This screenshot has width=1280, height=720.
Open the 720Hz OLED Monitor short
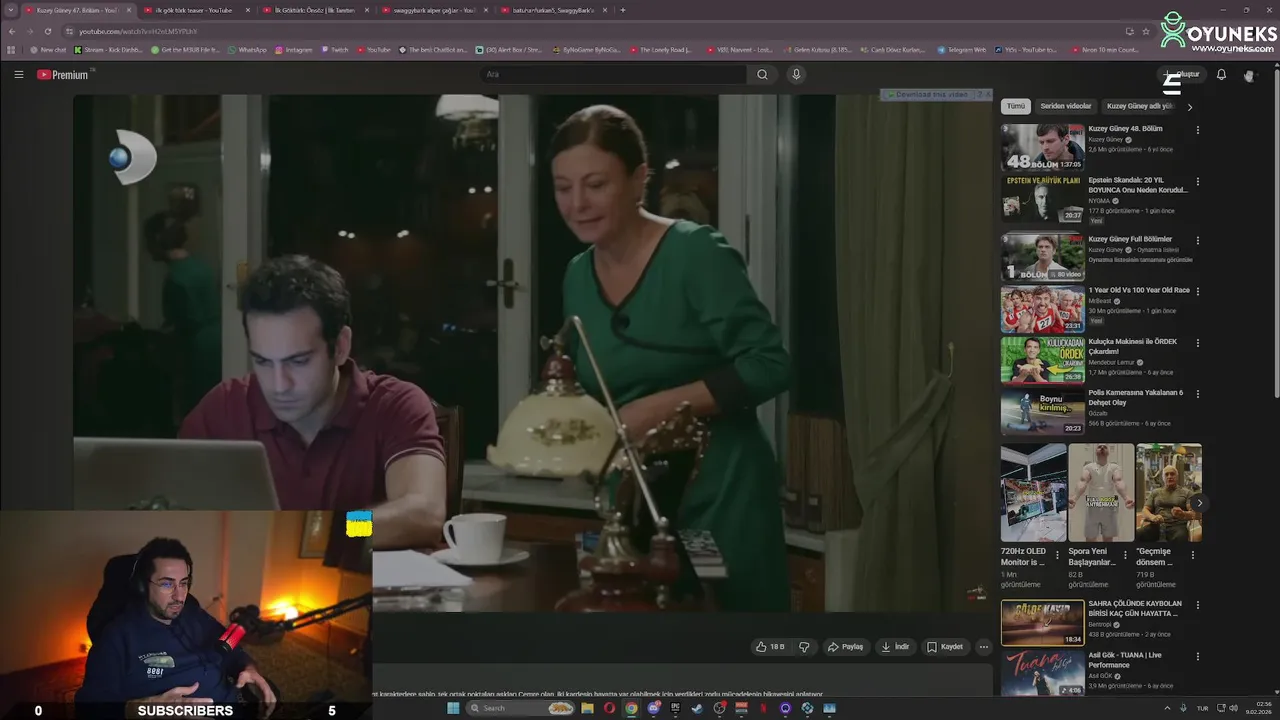click(1033, 493)
